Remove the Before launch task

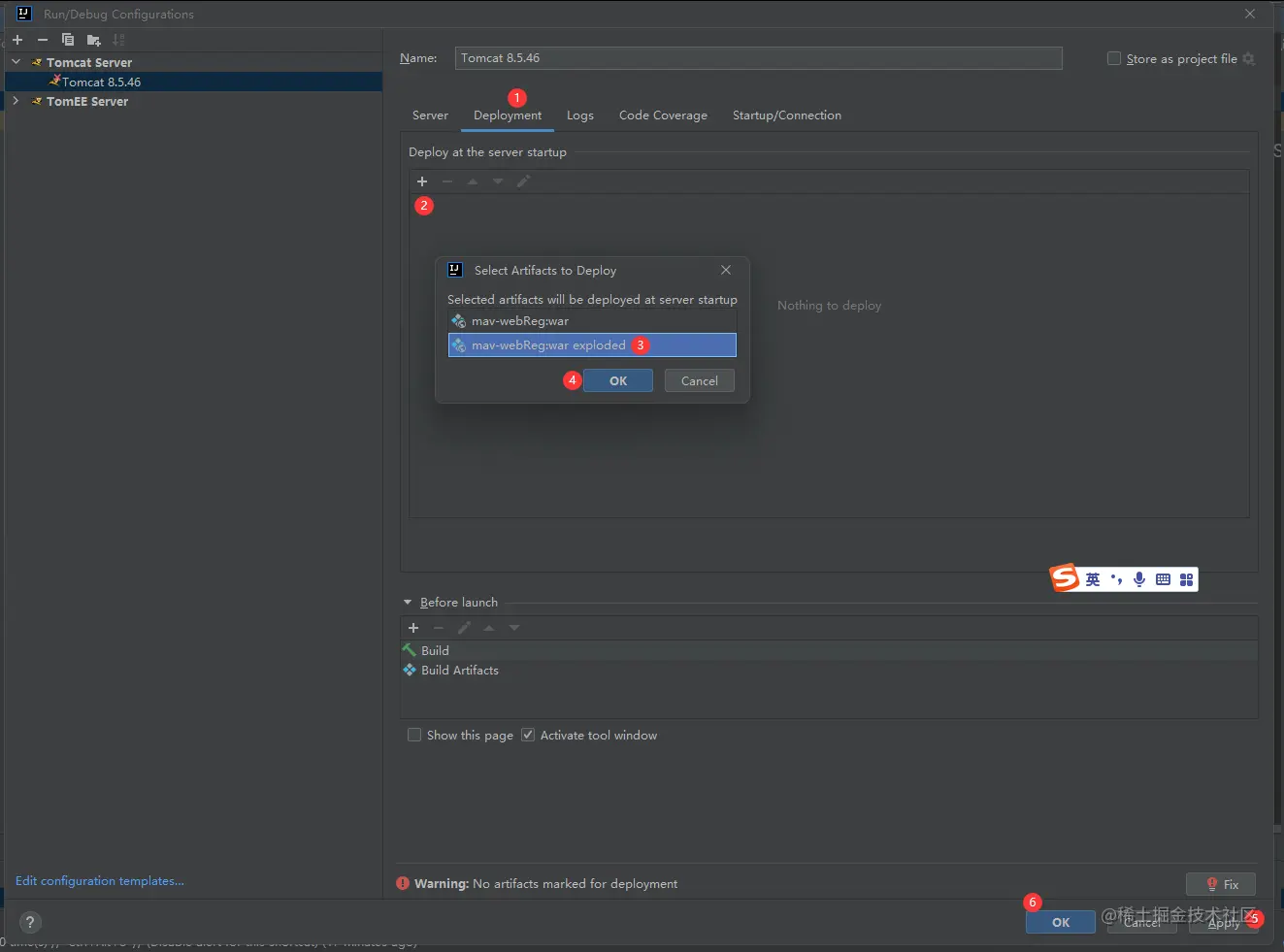(439, 628)
